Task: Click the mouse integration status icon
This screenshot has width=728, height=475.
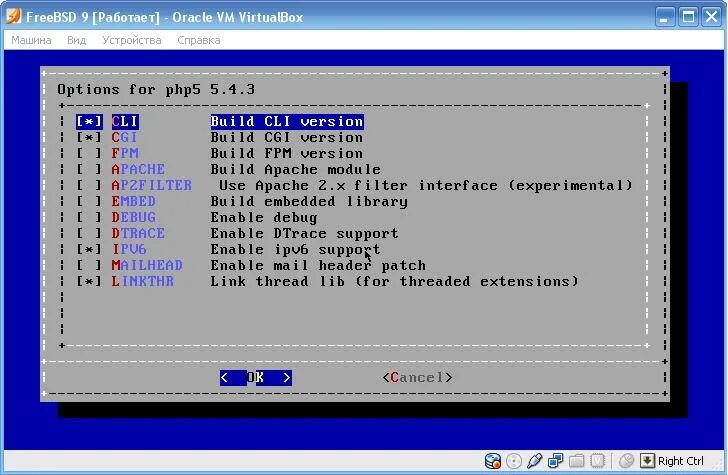Action: 626,461
